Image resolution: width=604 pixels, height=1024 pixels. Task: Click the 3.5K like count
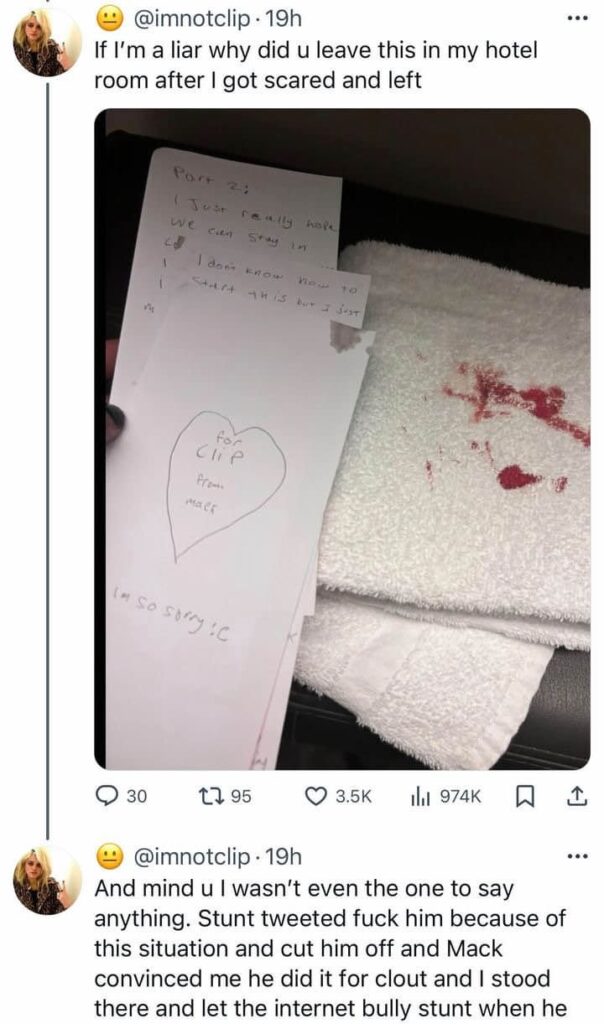point(353,796)
